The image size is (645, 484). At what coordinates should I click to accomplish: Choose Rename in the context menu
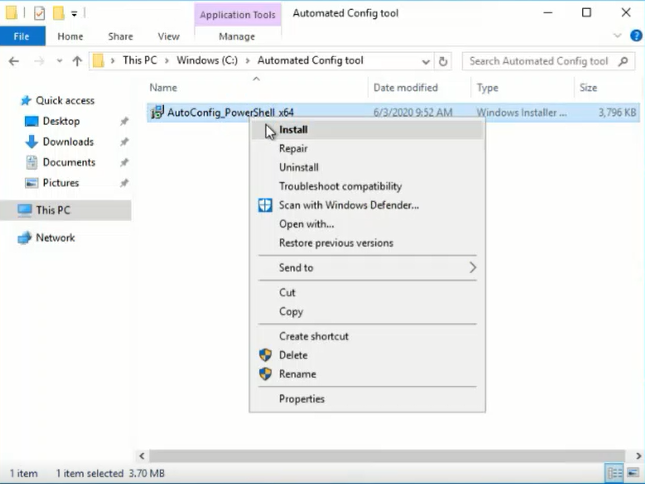367,374
